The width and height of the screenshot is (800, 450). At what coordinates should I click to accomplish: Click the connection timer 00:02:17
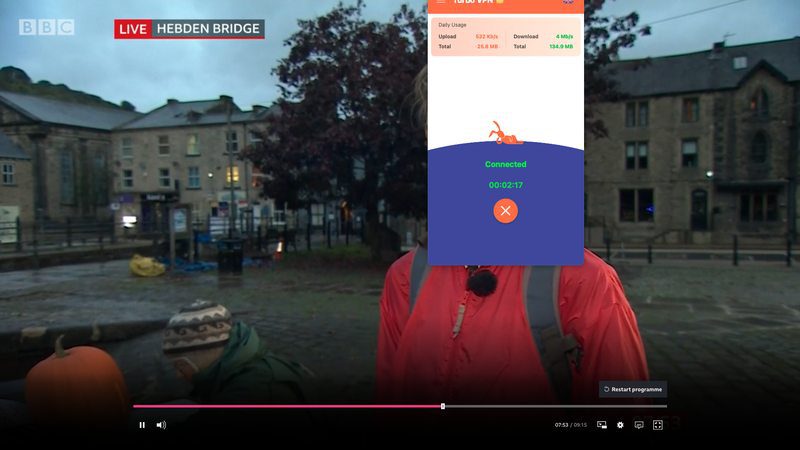(506, 185)
